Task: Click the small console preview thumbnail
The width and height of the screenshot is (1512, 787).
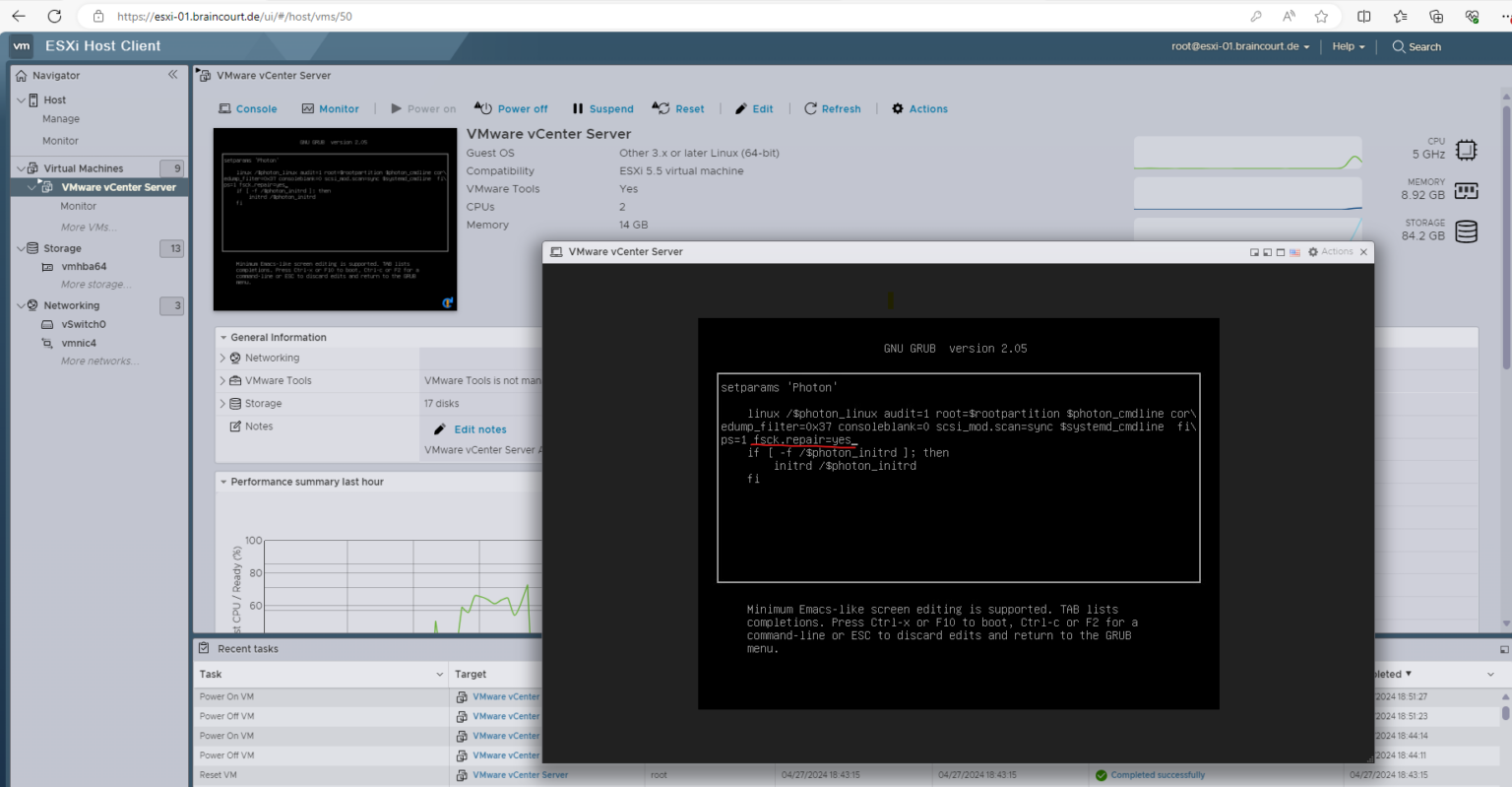Action: (x=336, y=220)
